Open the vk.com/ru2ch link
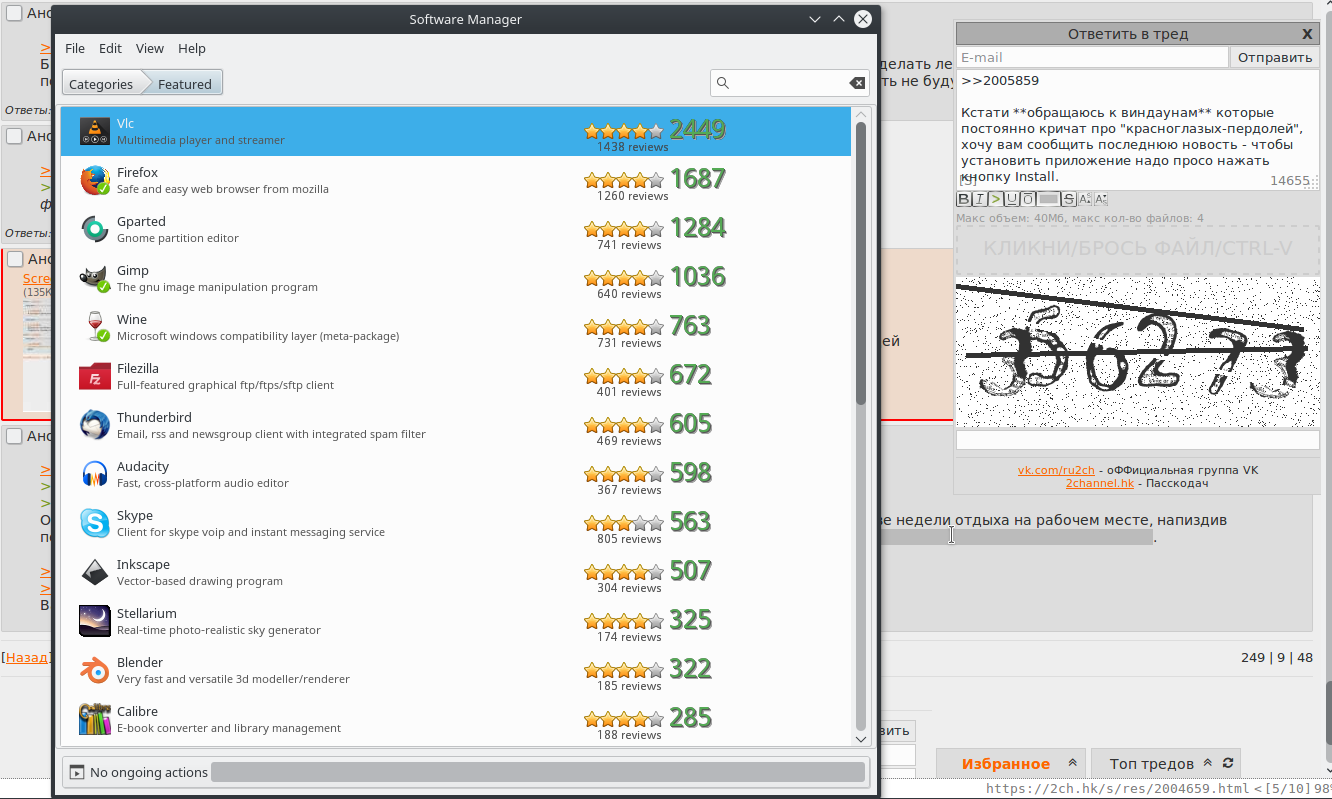The height and width of the screenshot is (799, 1332). 1056,469
